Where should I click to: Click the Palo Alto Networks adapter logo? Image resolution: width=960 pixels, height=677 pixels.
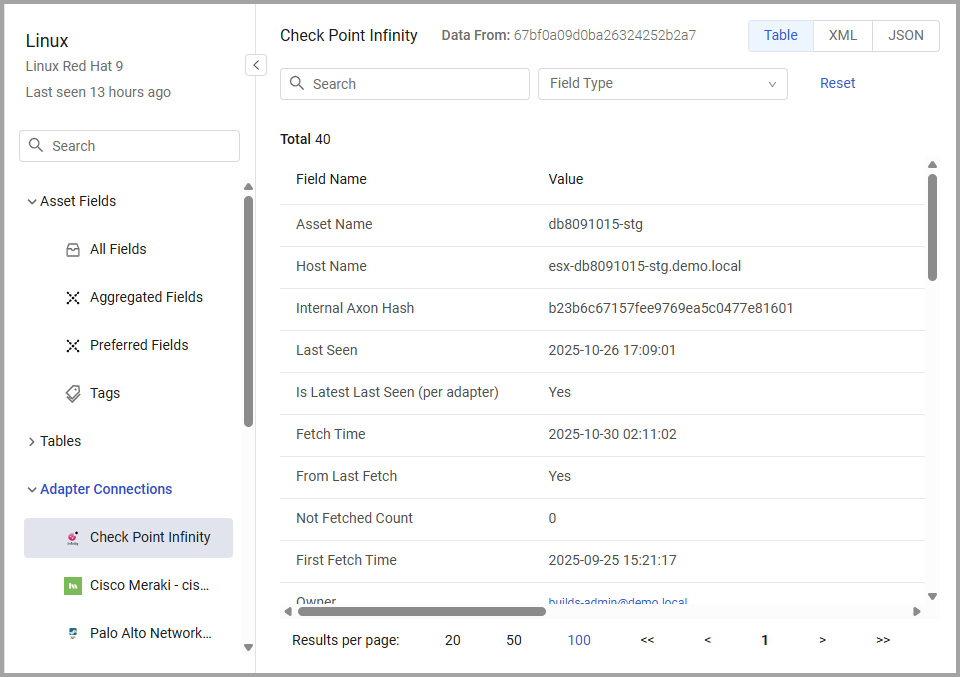(73, 634)
